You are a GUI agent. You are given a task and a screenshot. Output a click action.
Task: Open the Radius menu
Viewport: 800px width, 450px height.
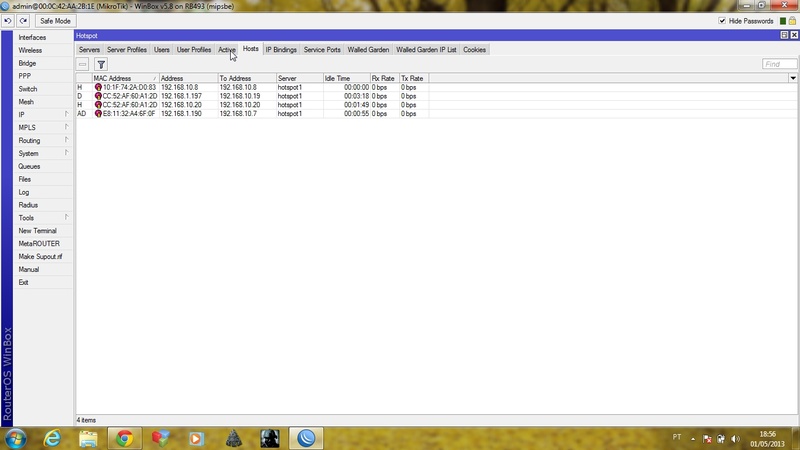(x=43, y=205)
